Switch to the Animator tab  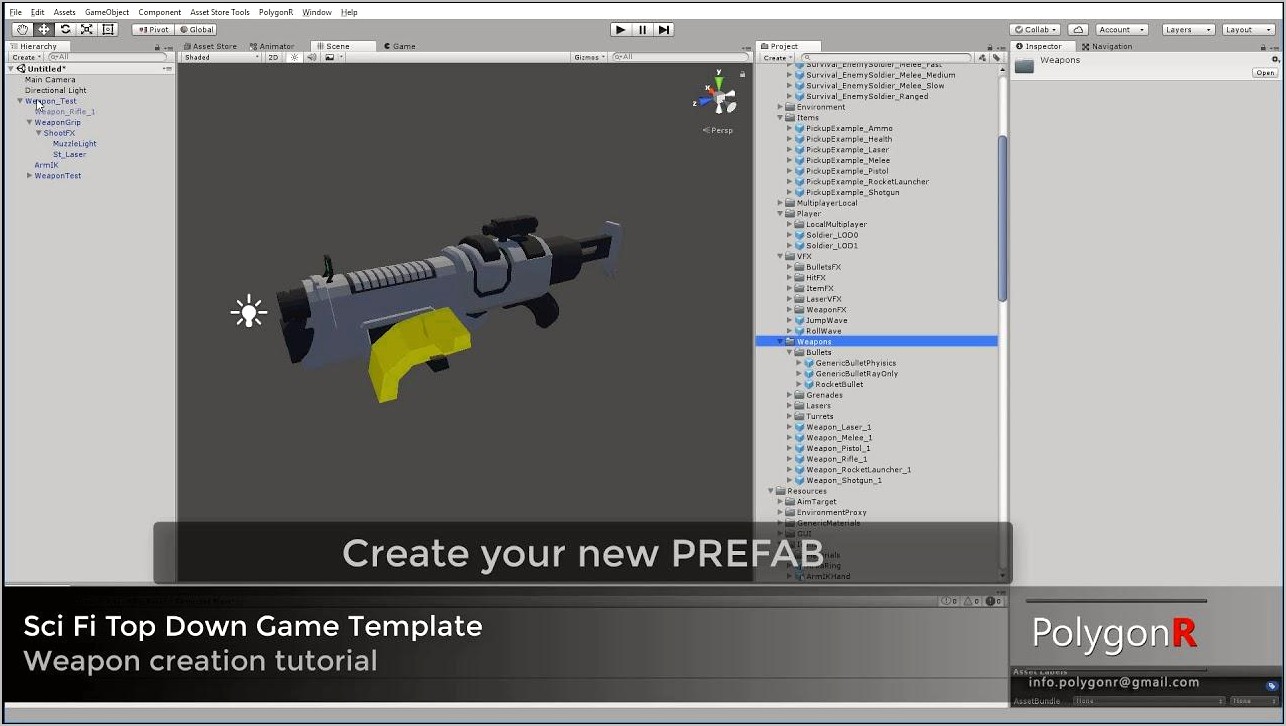click(x=272, y=46)
